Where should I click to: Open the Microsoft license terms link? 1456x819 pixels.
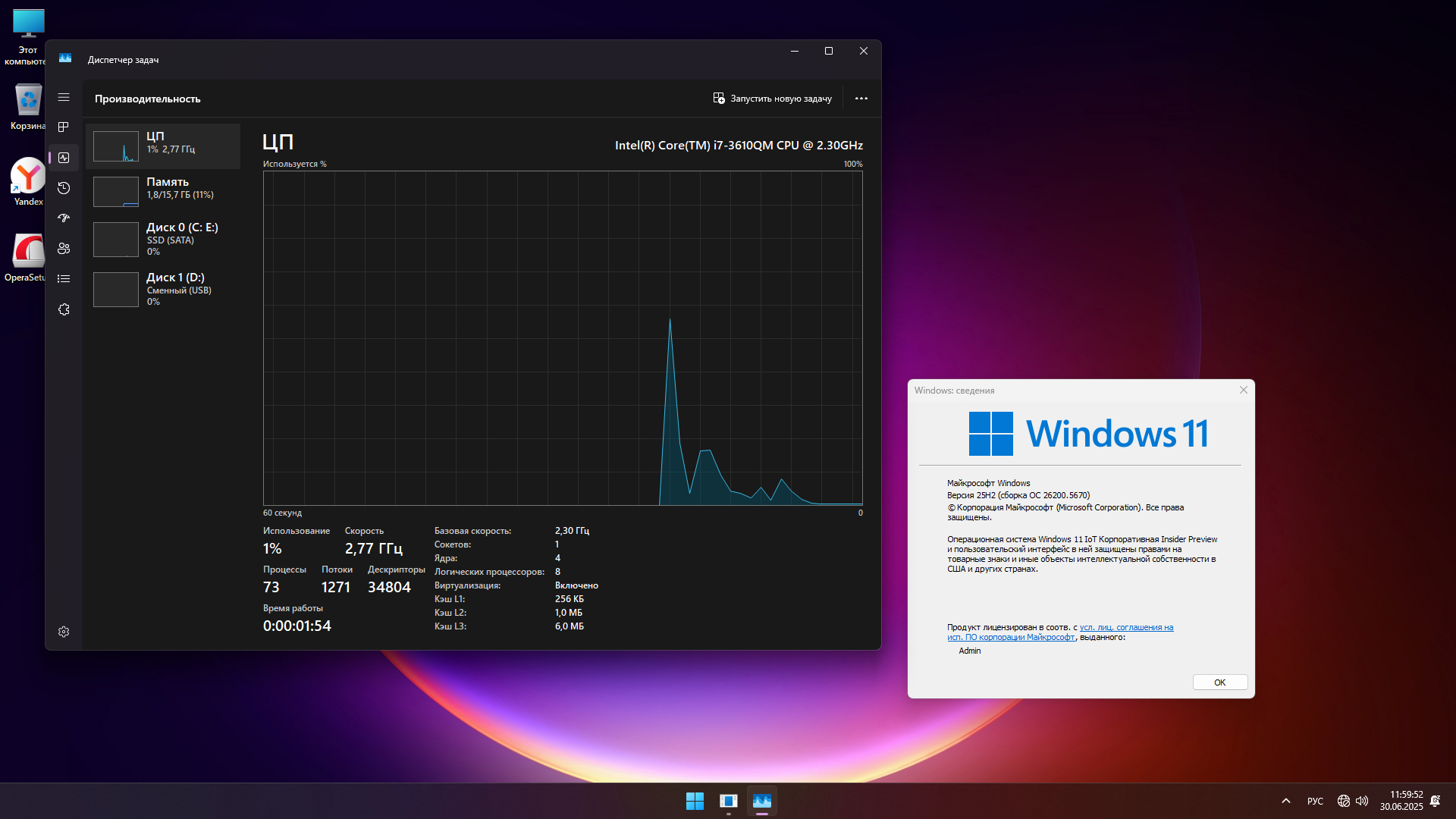(x=1126, y=627)
